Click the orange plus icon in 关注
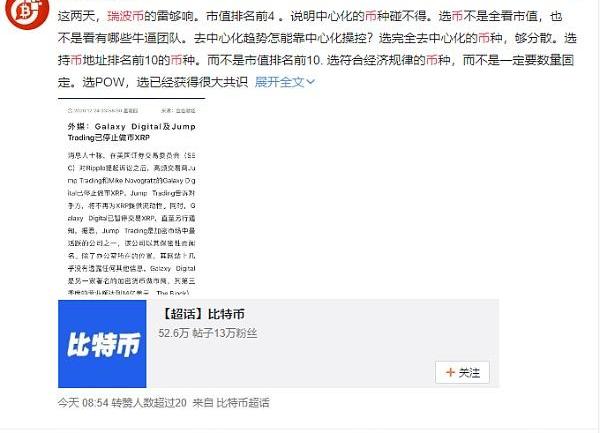The width and height of the screenshot is (600, 433). (450, 372)
